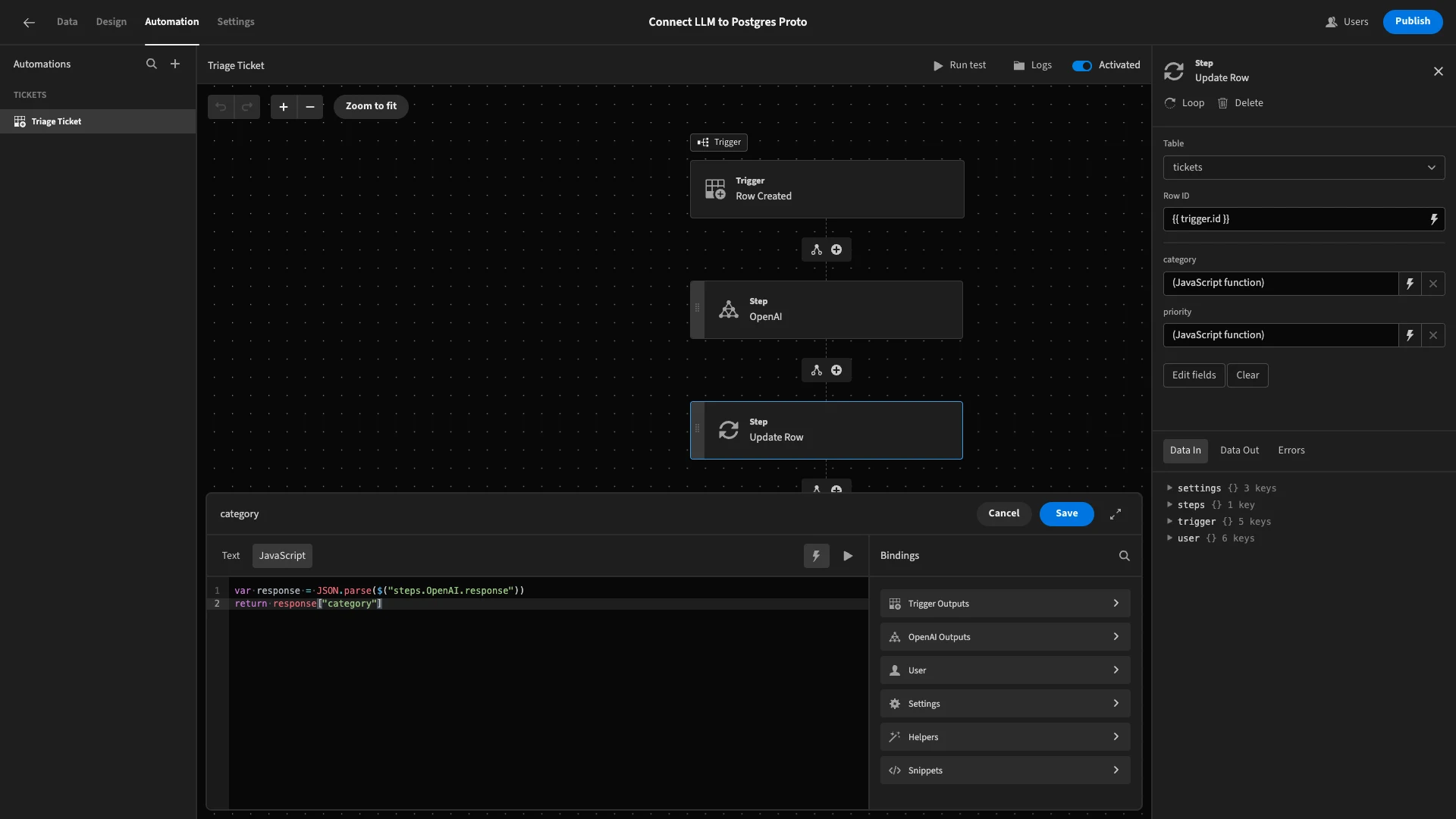Open the Automation tab

[172, 22]
